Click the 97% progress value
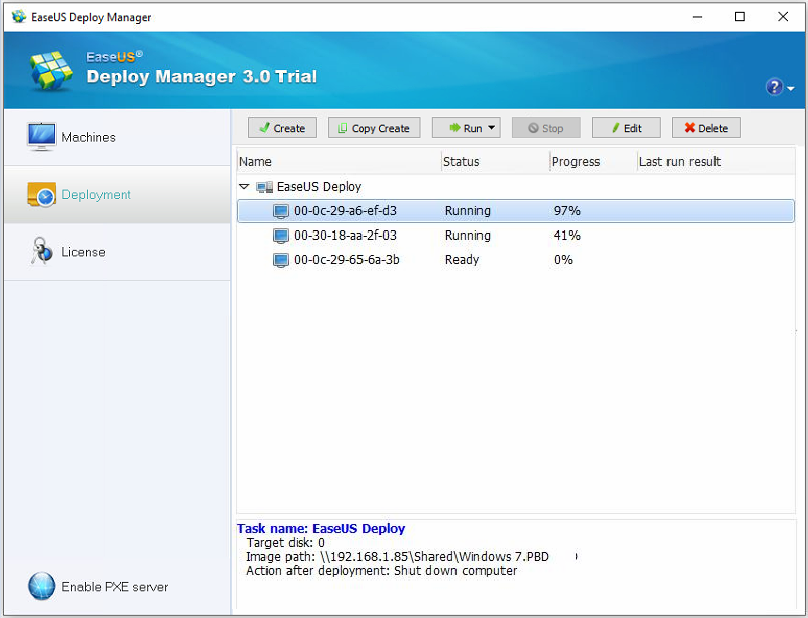This screenshot has width=808, height=618. pyautogui.click(x=567, y=211)
